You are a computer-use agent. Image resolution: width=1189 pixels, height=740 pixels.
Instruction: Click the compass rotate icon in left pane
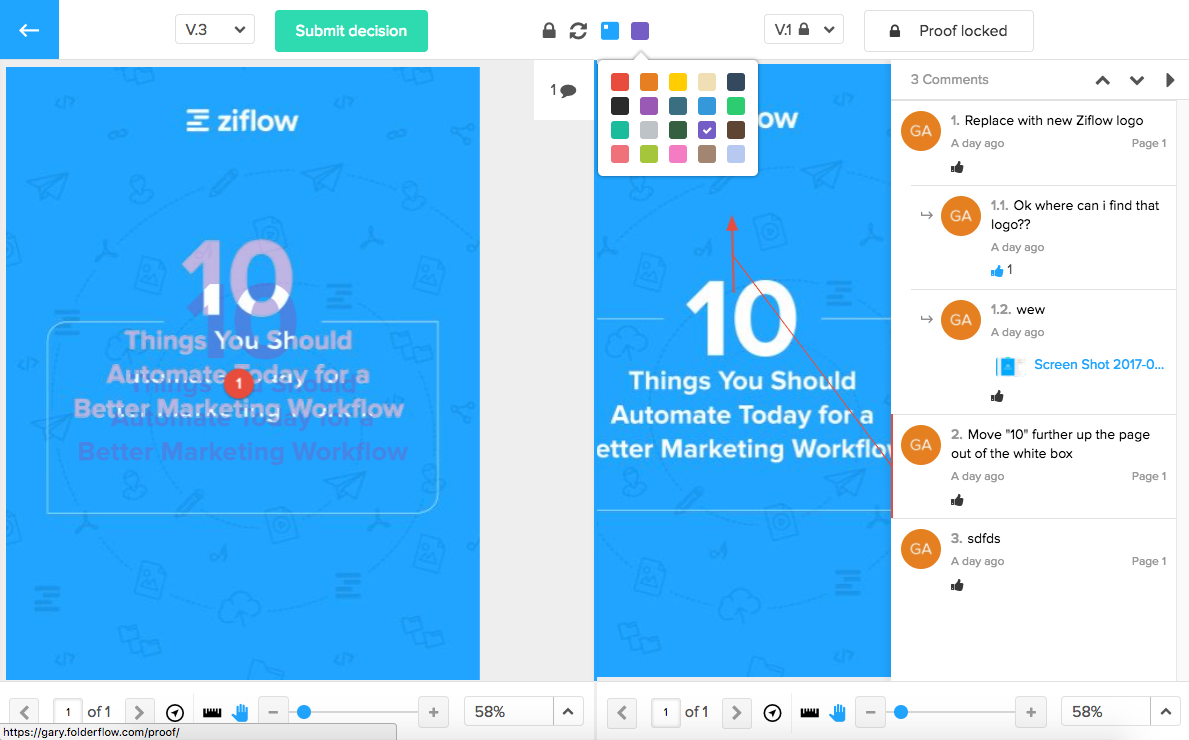[175, 712]
